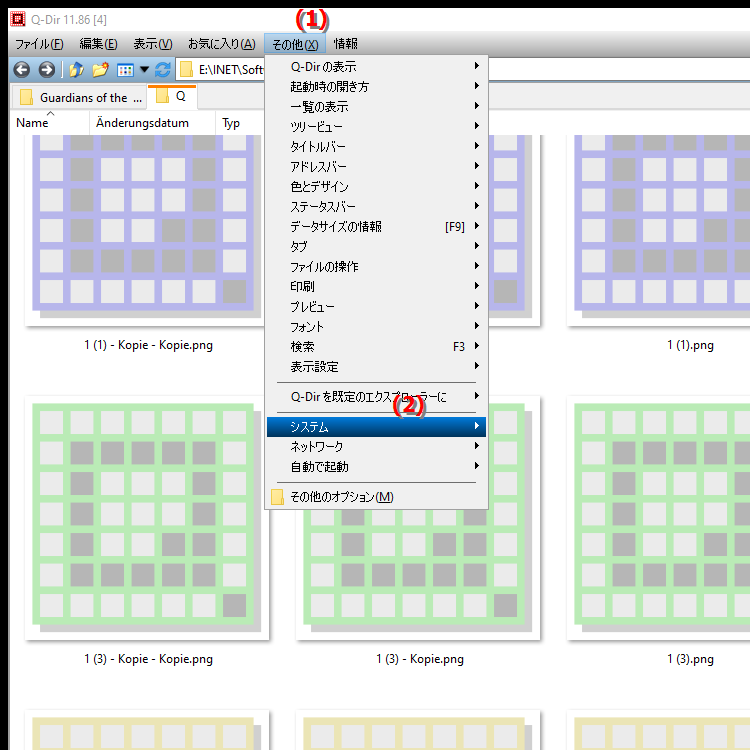The image size is (750, 750).
Task: Open the 検索 F3 menu entry
Action: pos(376,347)
